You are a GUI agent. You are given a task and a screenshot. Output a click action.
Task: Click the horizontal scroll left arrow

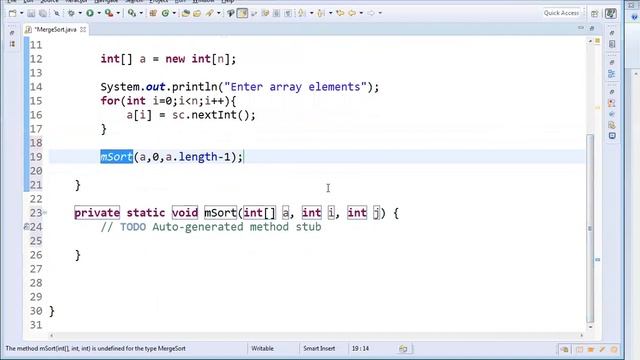click(51, 336)
